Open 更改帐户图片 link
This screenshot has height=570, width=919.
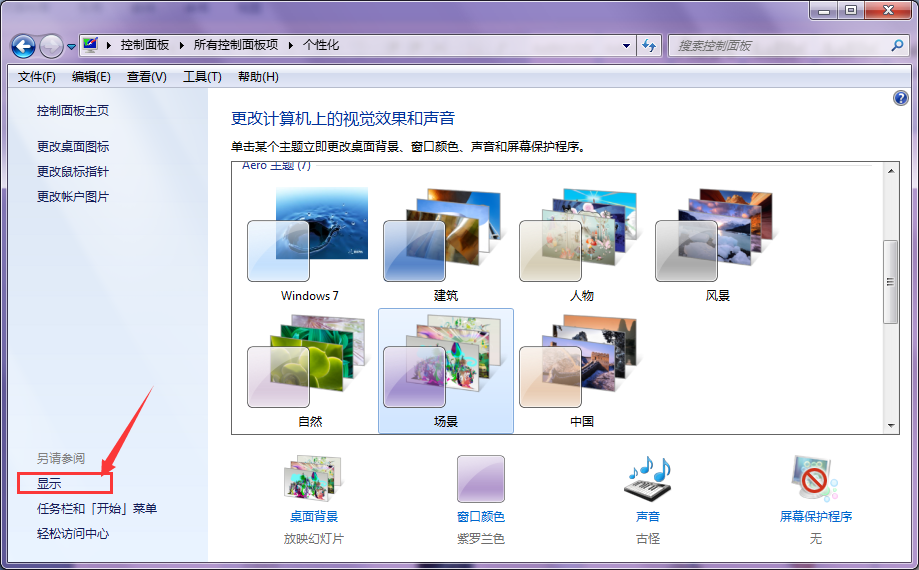[73, 197]
